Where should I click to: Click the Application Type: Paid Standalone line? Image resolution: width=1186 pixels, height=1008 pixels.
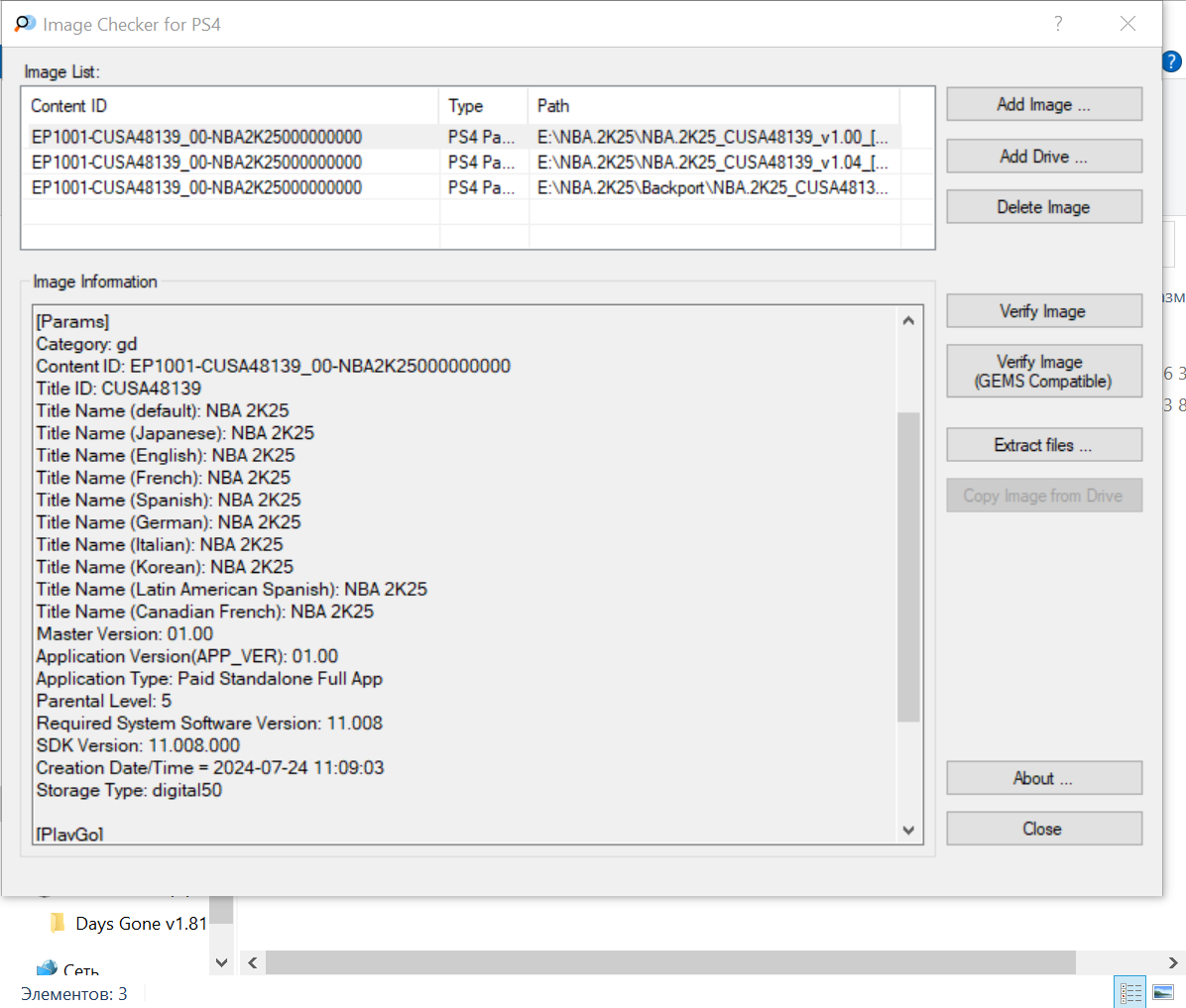(x=209, y=678)
